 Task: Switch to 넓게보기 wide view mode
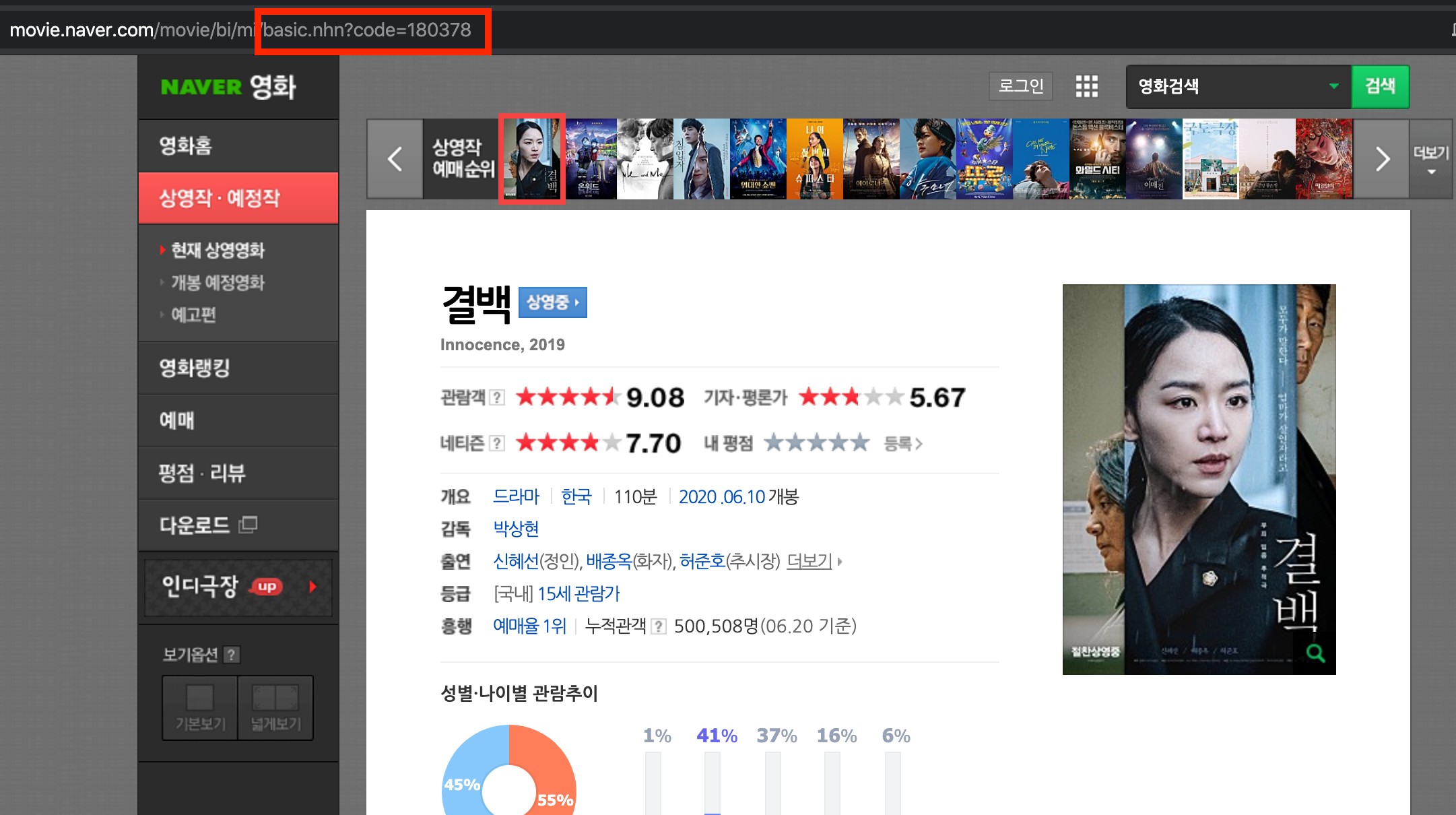coord(275,708)
